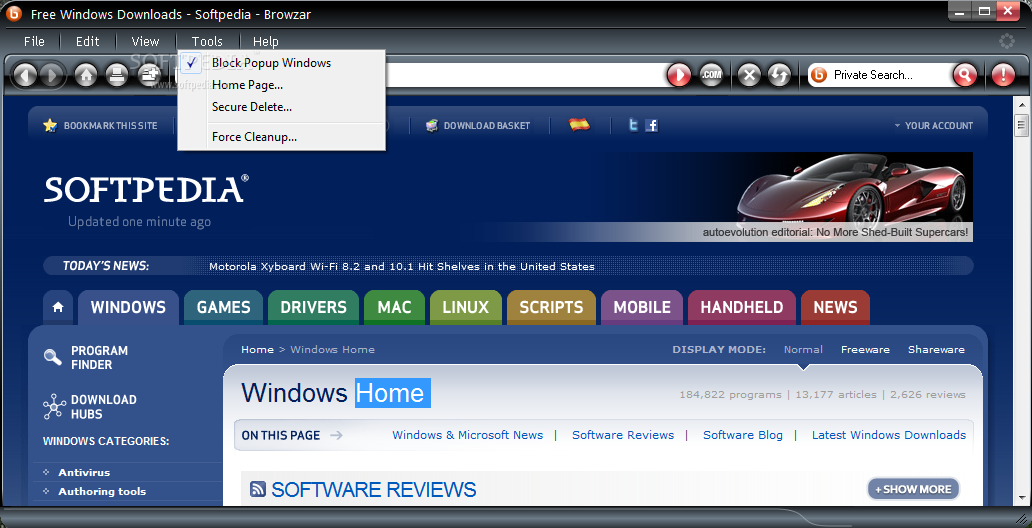Set display mode to Normal

(x=803, y=350)
